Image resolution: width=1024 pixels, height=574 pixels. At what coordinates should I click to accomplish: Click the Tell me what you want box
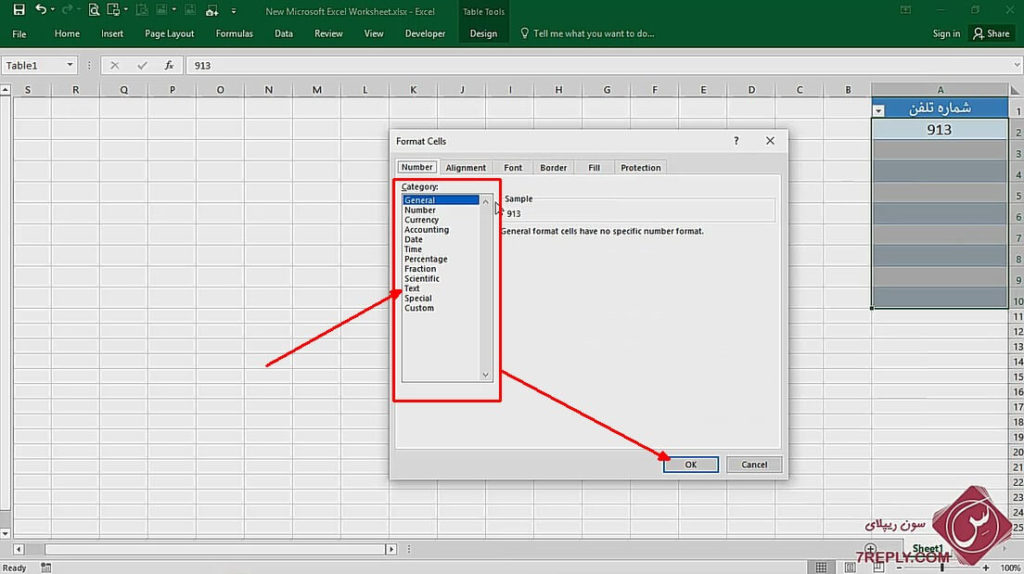click(593, 33)
